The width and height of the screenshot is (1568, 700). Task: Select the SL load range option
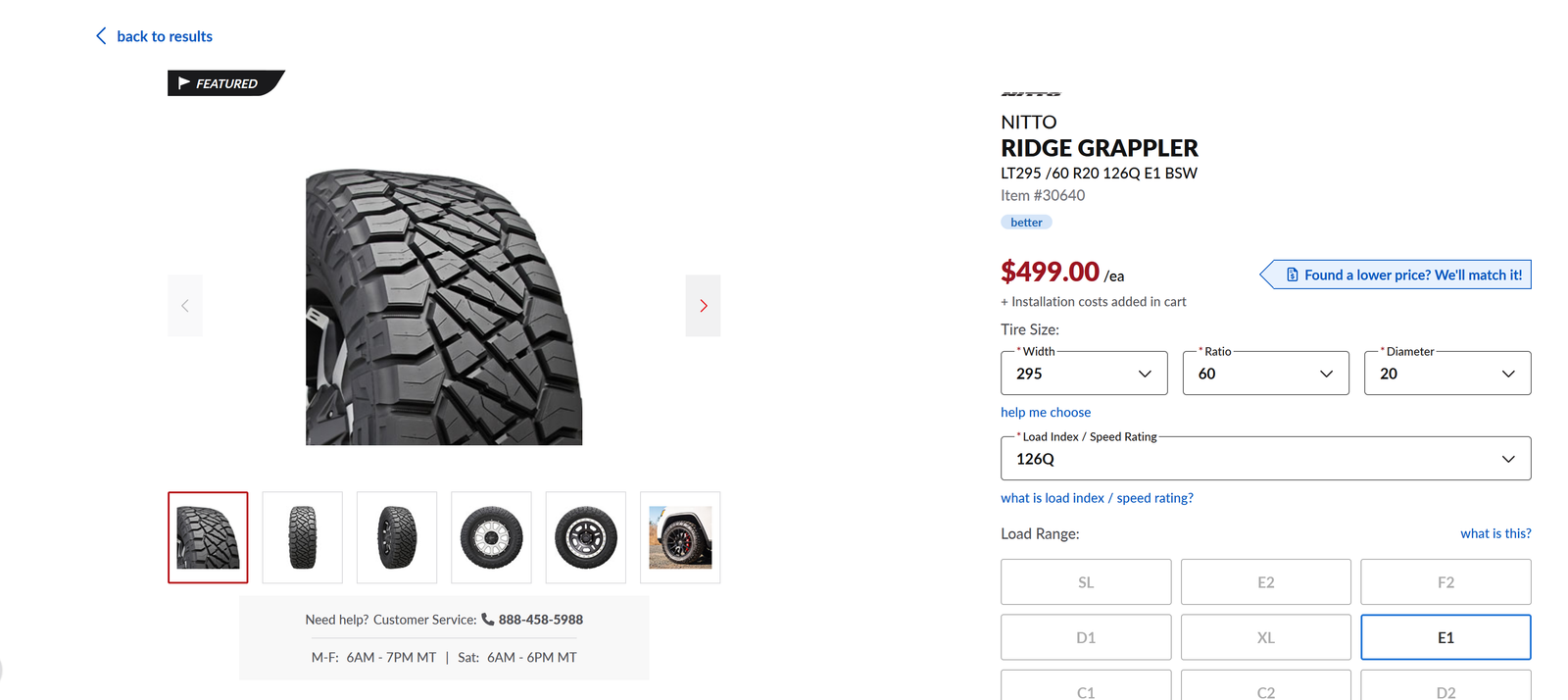(1085, 582)
